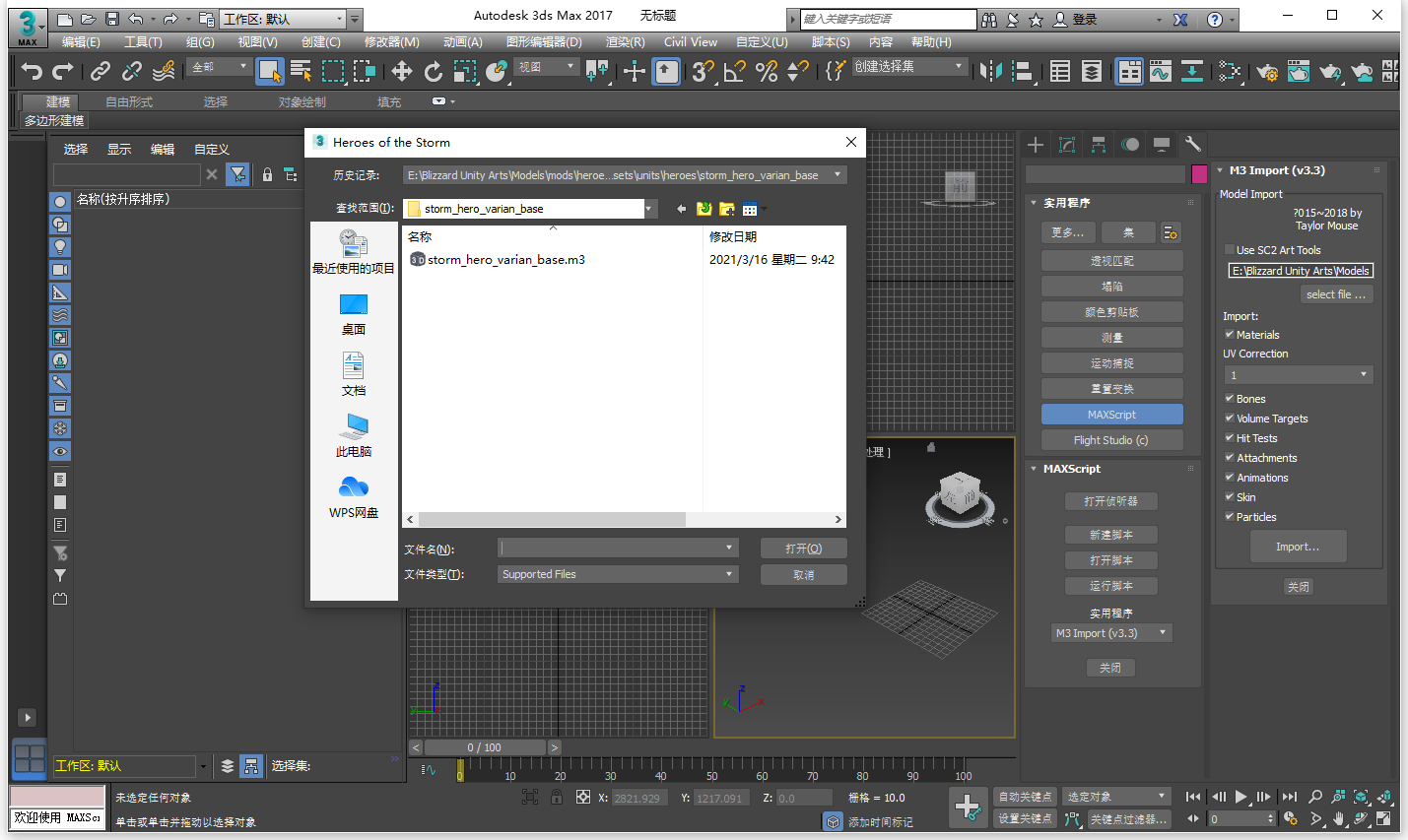The height and width of the screenshot is (840, 1408).
Task: Toggle the Volume Targets checkbox
Action: 1229,419
